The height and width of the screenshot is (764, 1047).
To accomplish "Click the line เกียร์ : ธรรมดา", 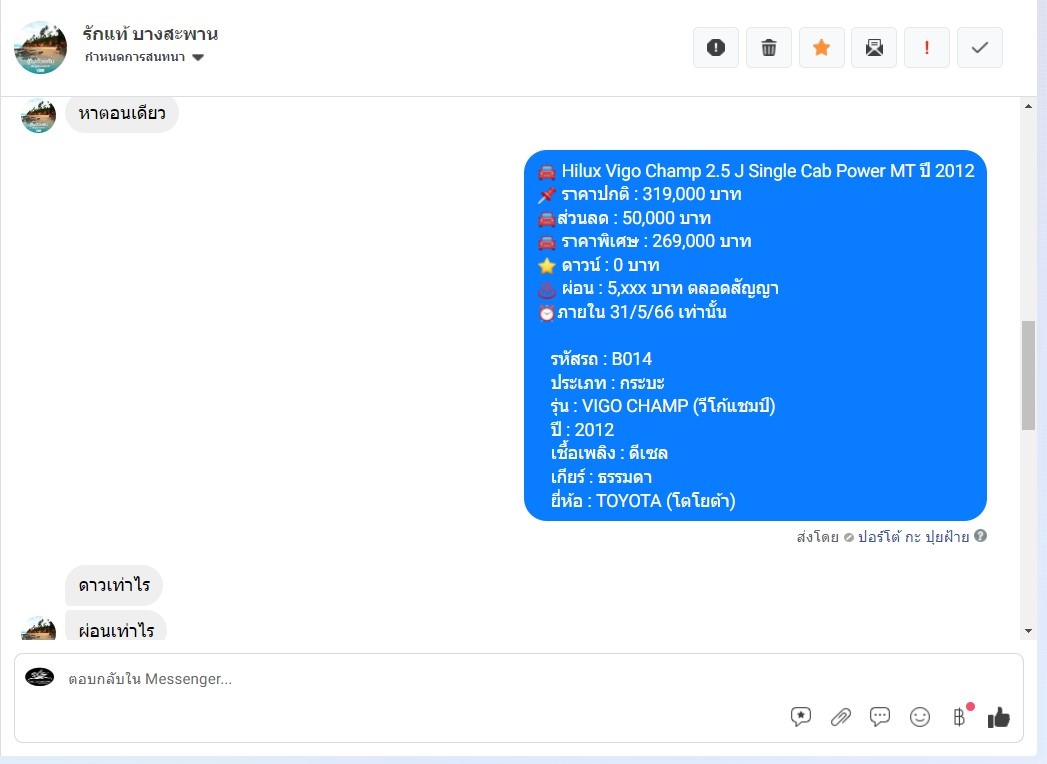I will (601, 478).
